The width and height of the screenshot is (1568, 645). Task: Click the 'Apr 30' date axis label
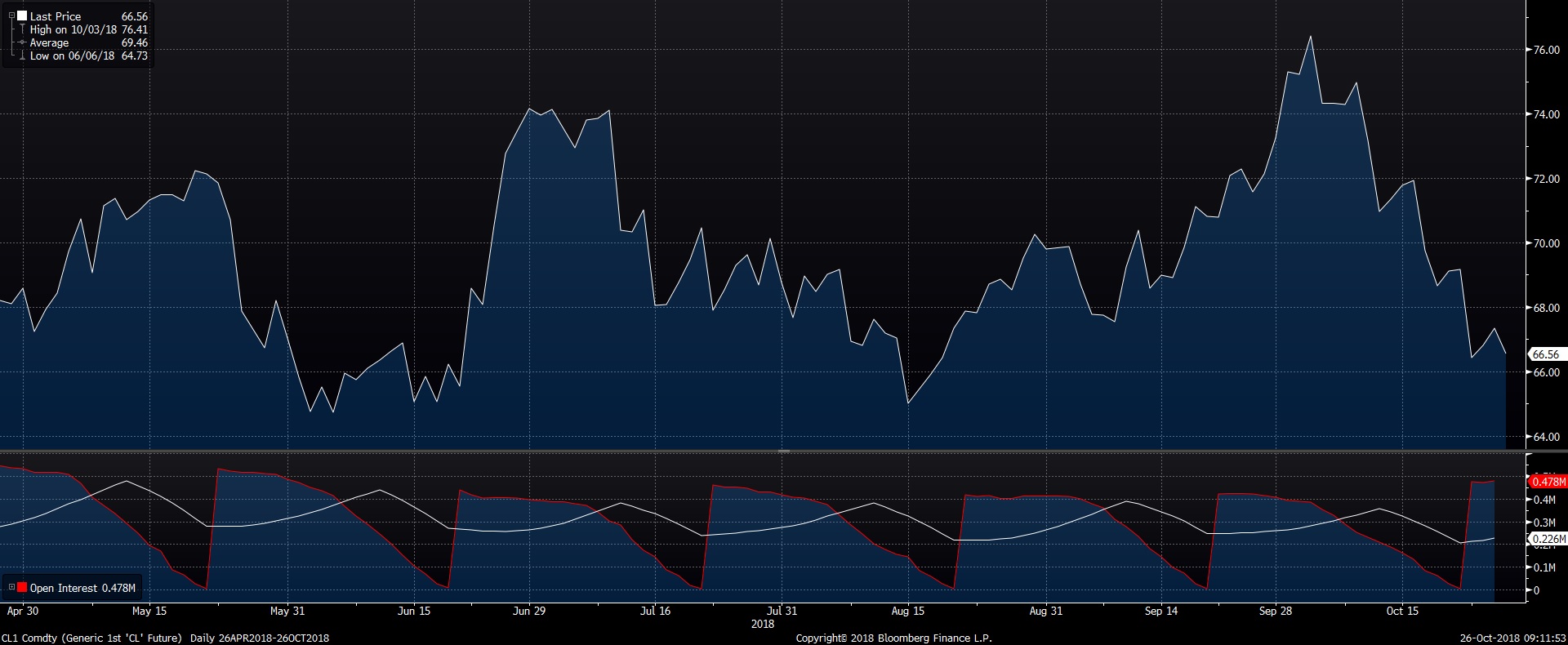pyautogui.click(x=22, y=611)
